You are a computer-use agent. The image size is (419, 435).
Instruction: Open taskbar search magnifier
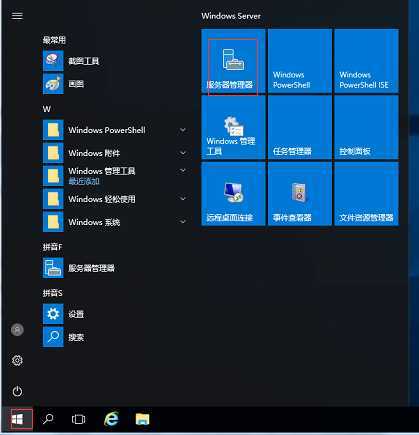(x=48, y=419)
